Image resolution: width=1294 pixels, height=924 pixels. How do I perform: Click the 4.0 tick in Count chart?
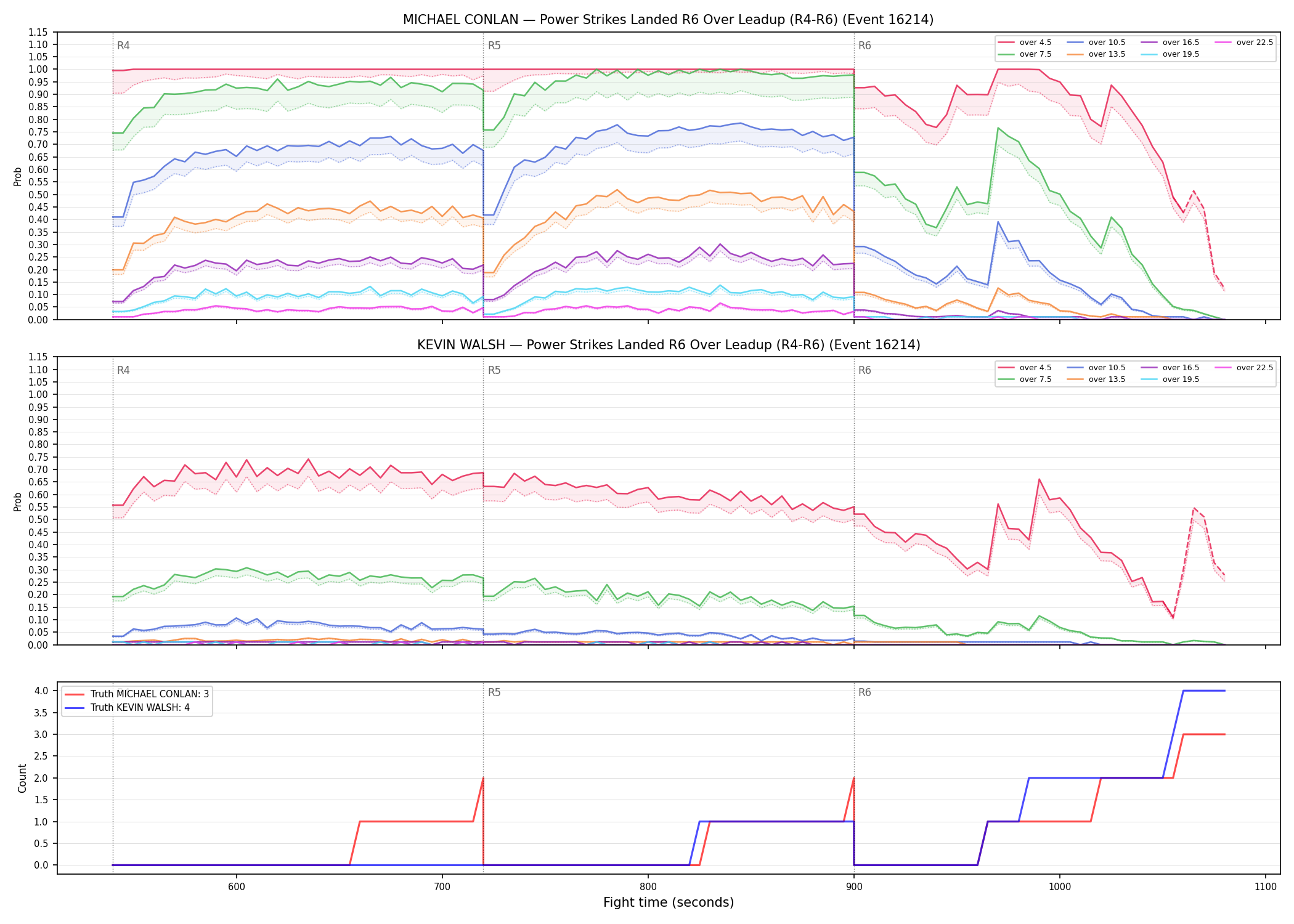(41, 691)
